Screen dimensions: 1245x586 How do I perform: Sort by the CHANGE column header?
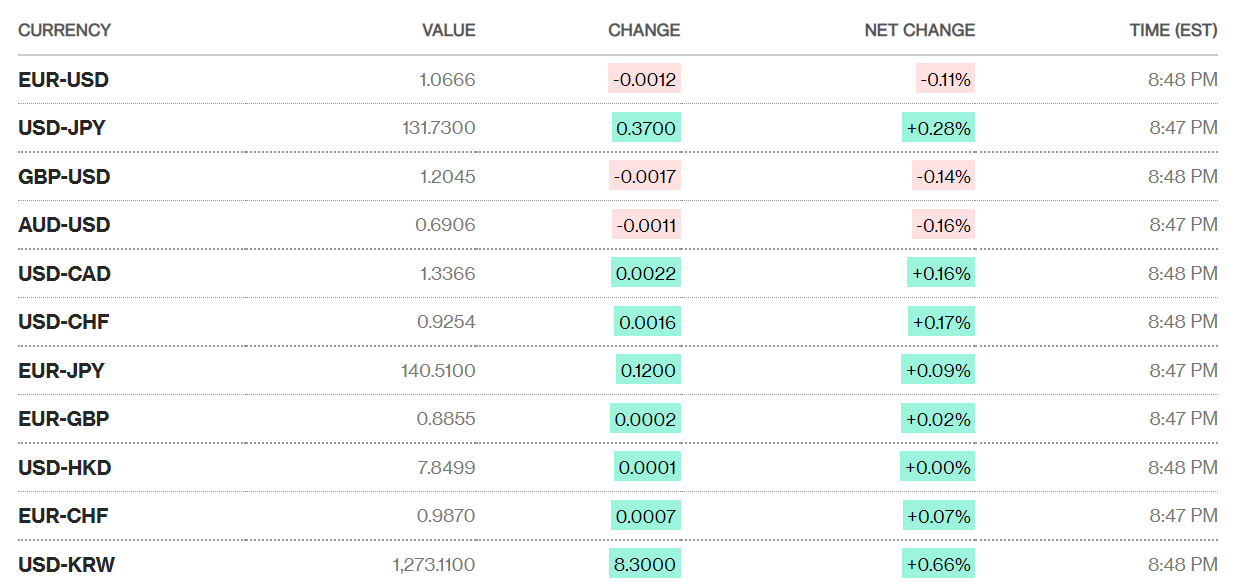(644, 30)
